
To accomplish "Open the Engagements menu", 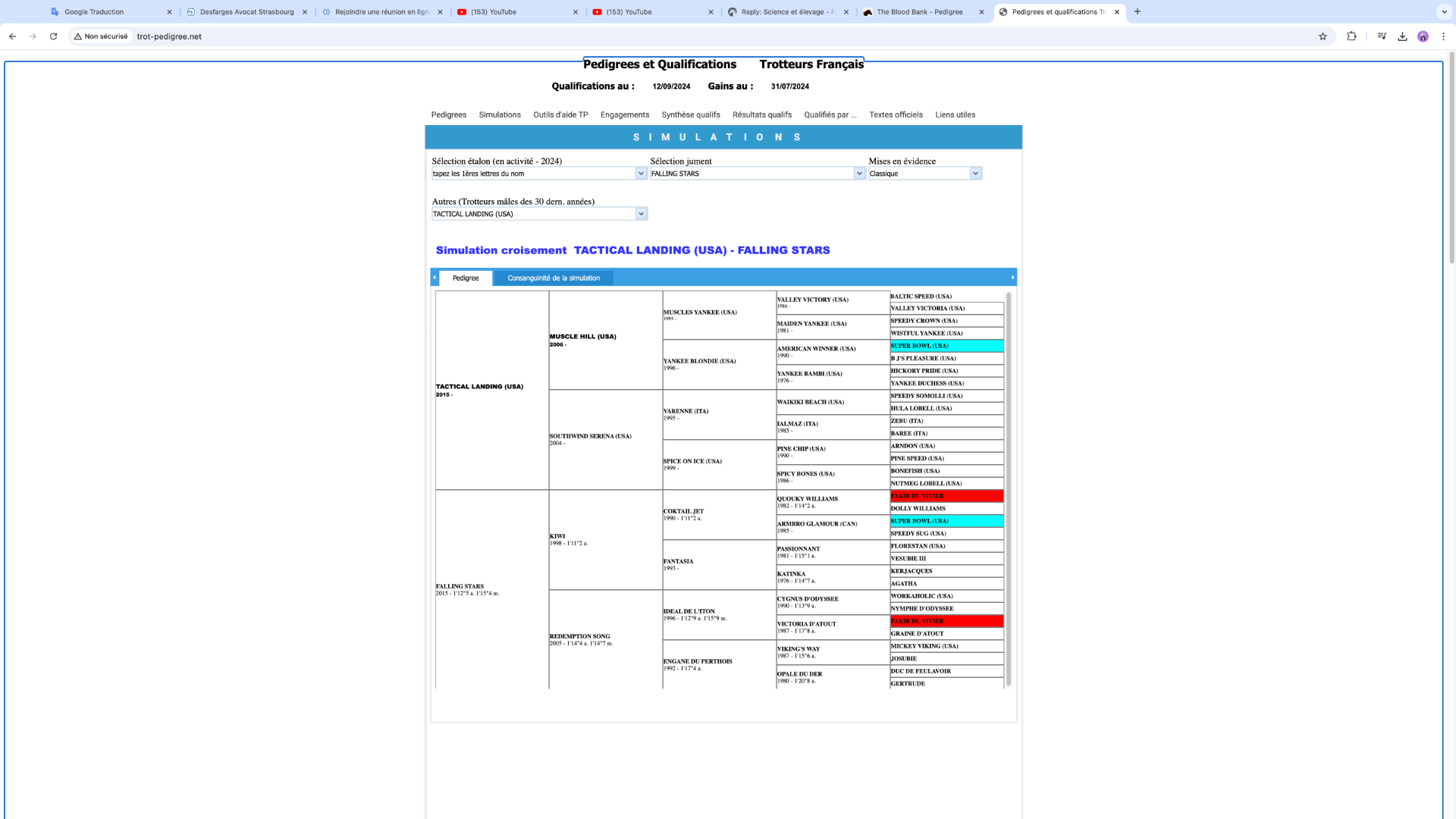I will click(625, 115).
